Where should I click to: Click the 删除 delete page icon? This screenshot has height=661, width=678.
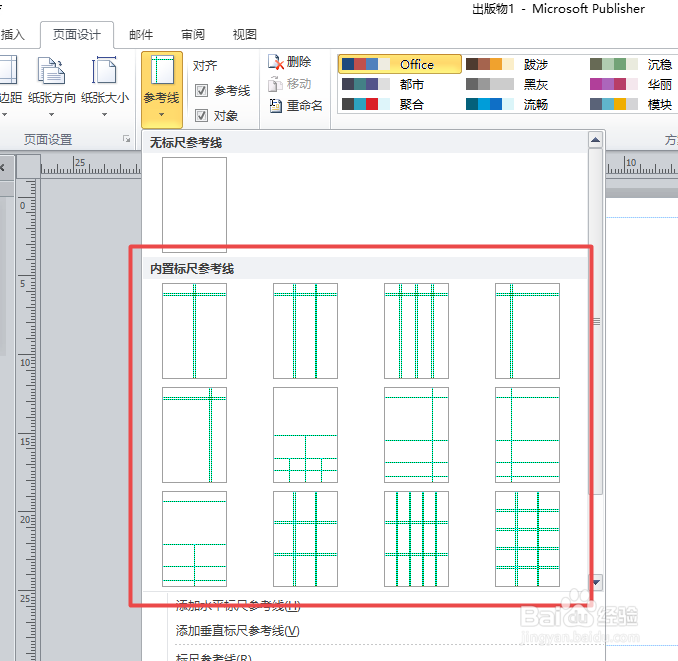point(275,62)
